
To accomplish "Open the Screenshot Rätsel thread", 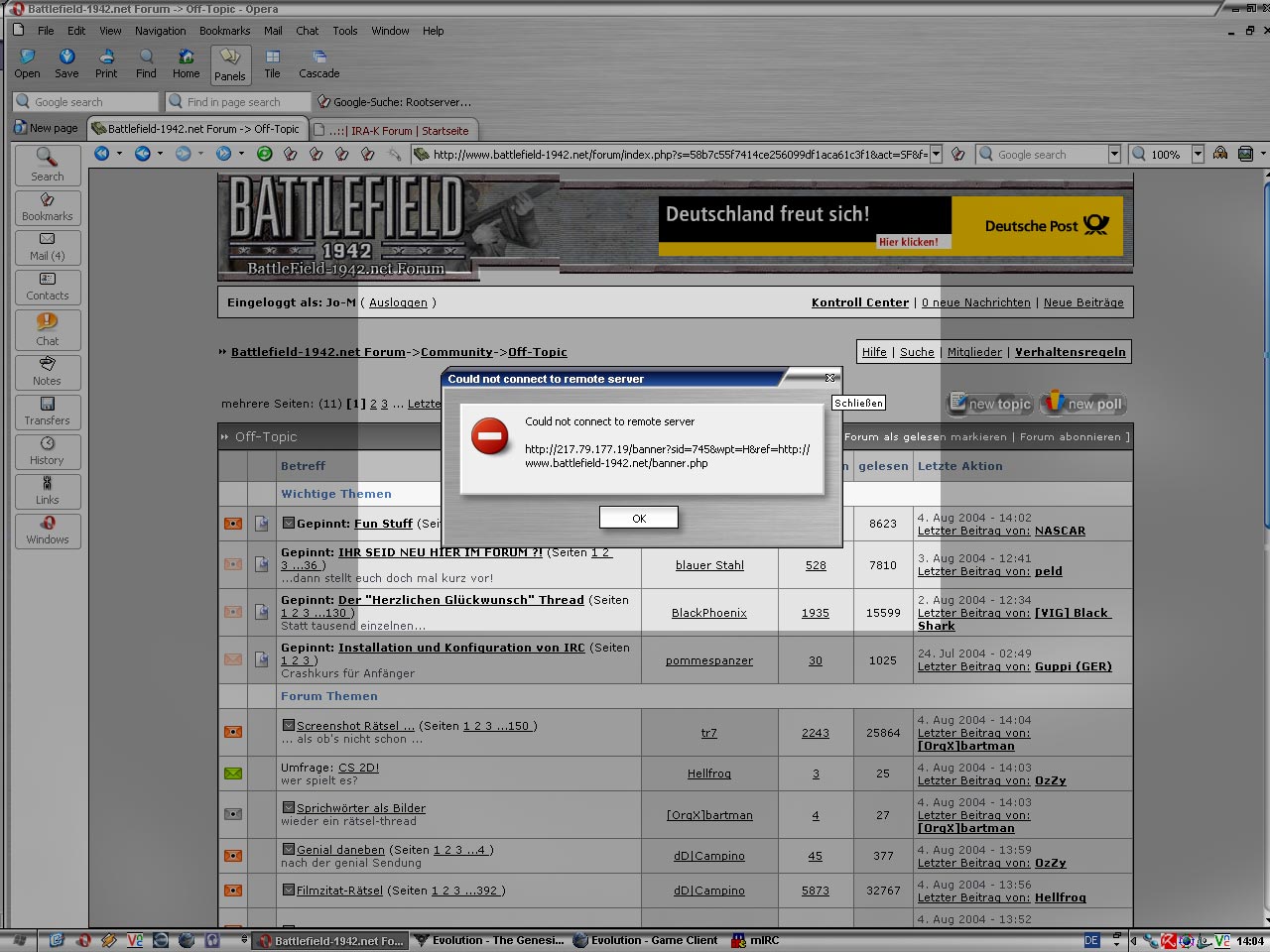I will [x=355, y=726].
